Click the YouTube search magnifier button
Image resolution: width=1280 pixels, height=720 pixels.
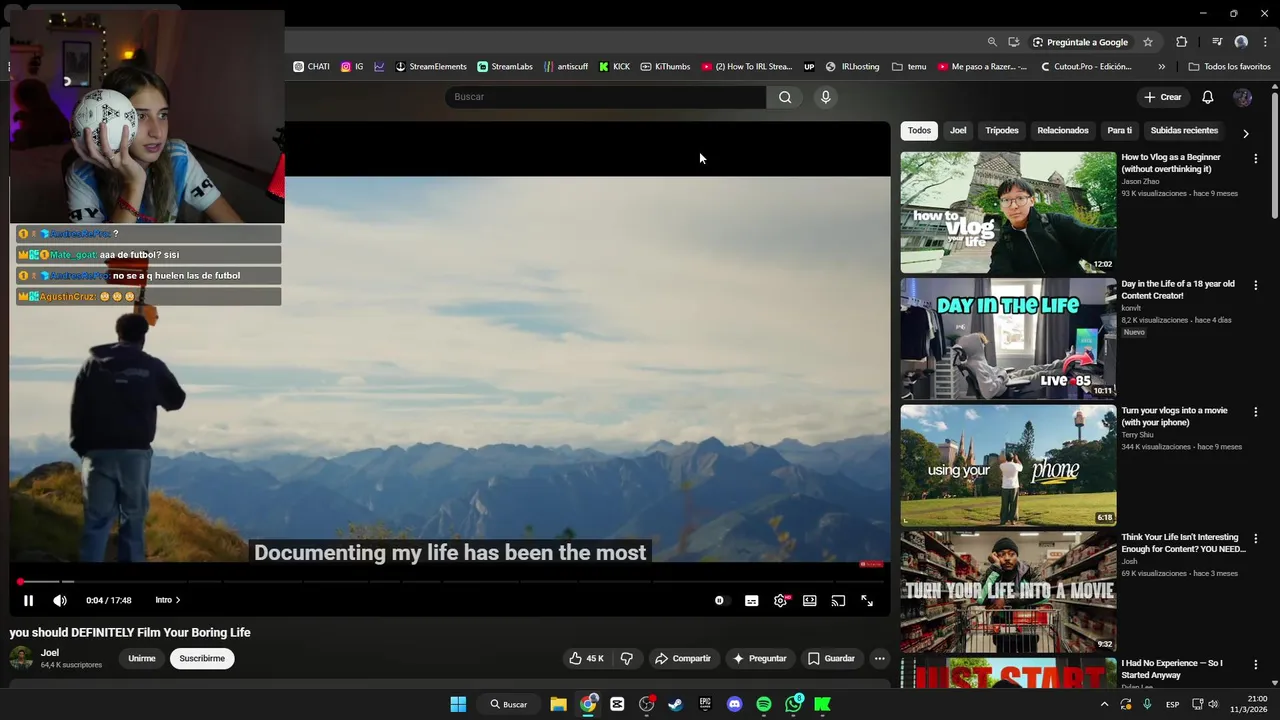[x=785, y=97]
